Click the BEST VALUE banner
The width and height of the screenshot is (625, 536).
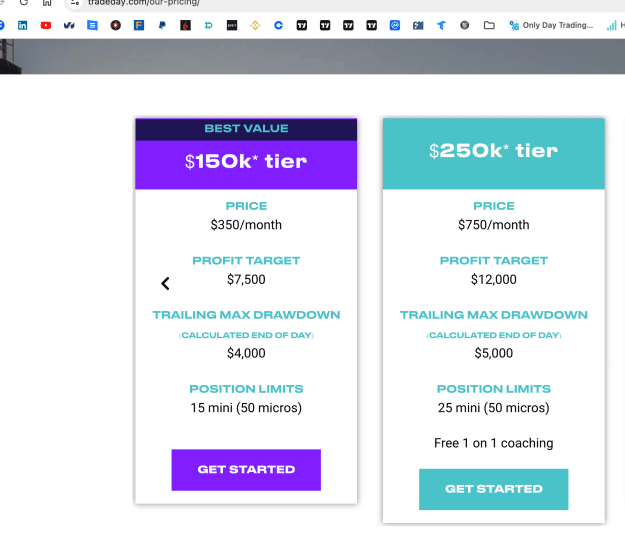pyautogui.click(x=246, y=129)
